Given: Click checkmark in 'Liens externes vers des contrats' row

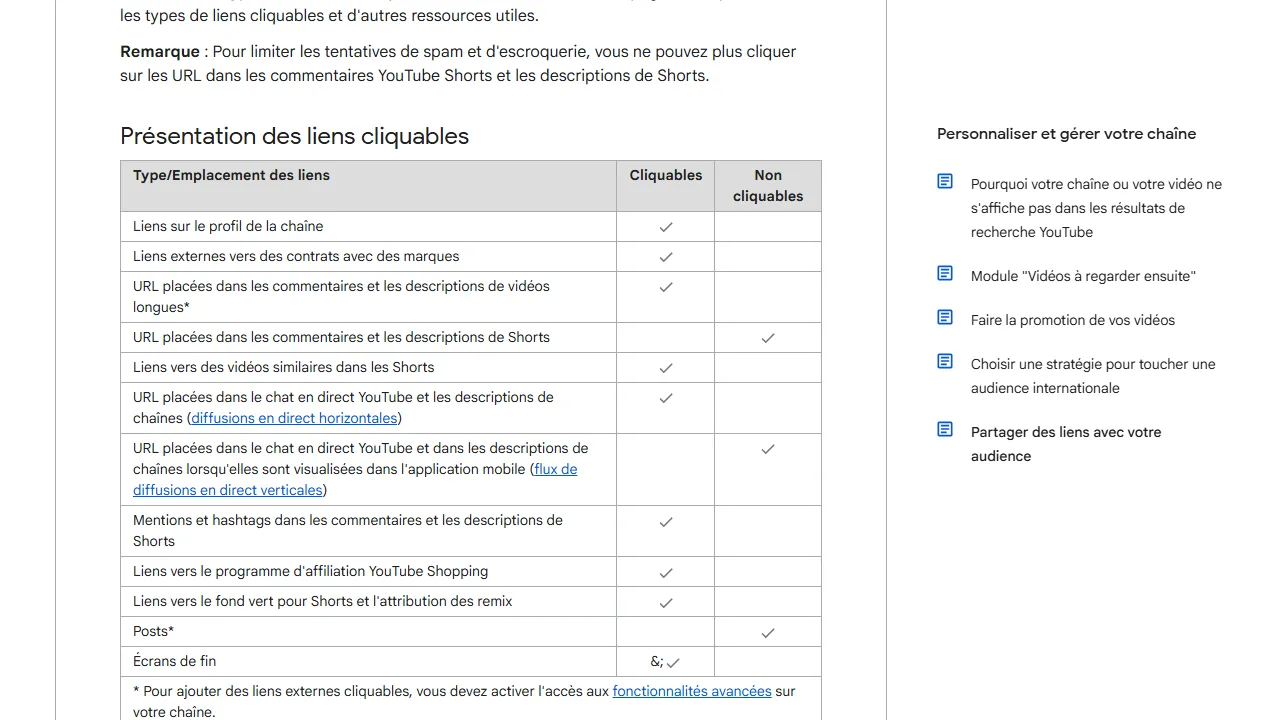Looking at the screenshot, I should pos(666,257).
